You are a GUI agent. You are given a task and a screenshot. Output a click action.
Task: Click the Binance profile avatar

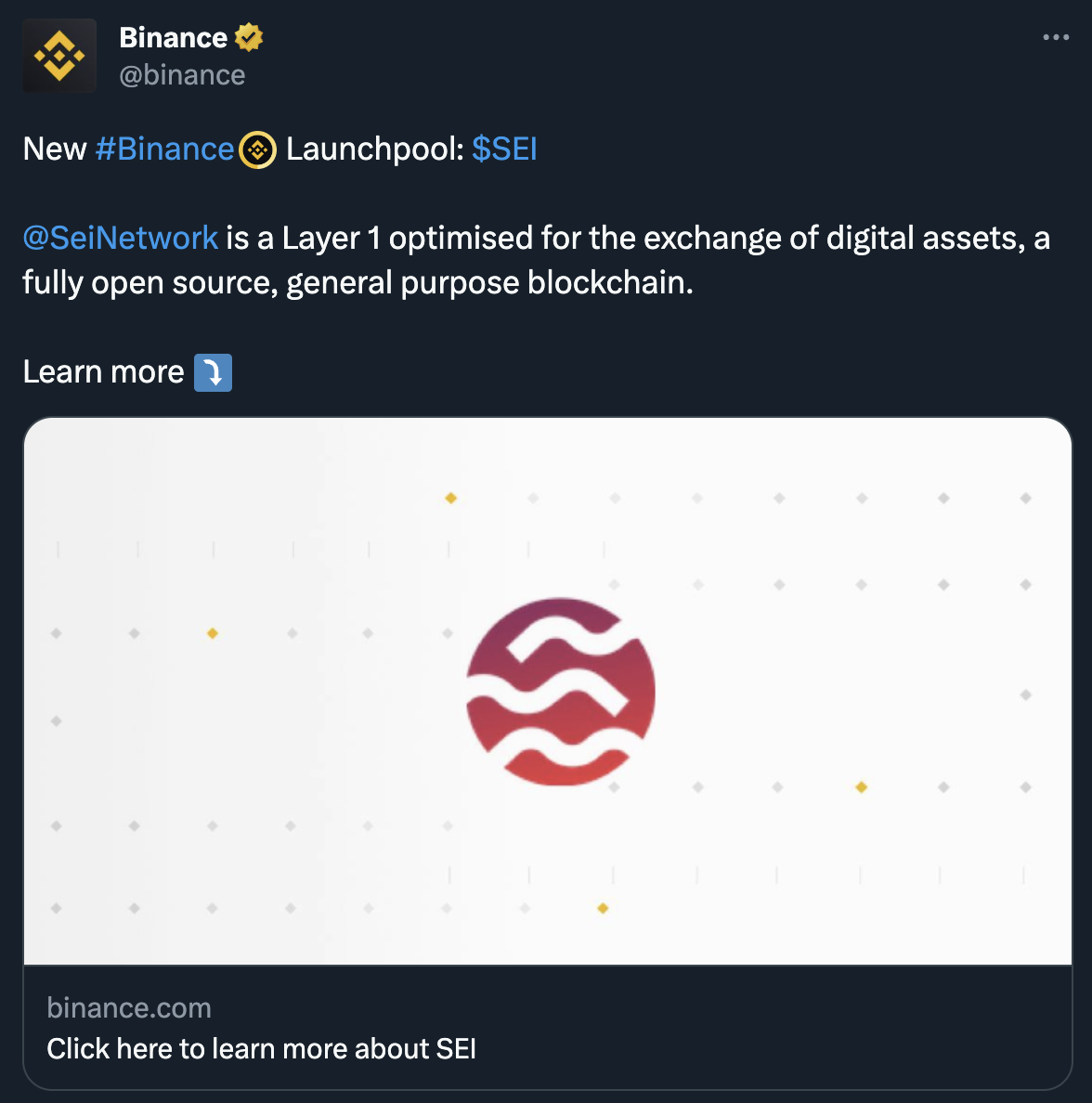(x=59, y=56)
